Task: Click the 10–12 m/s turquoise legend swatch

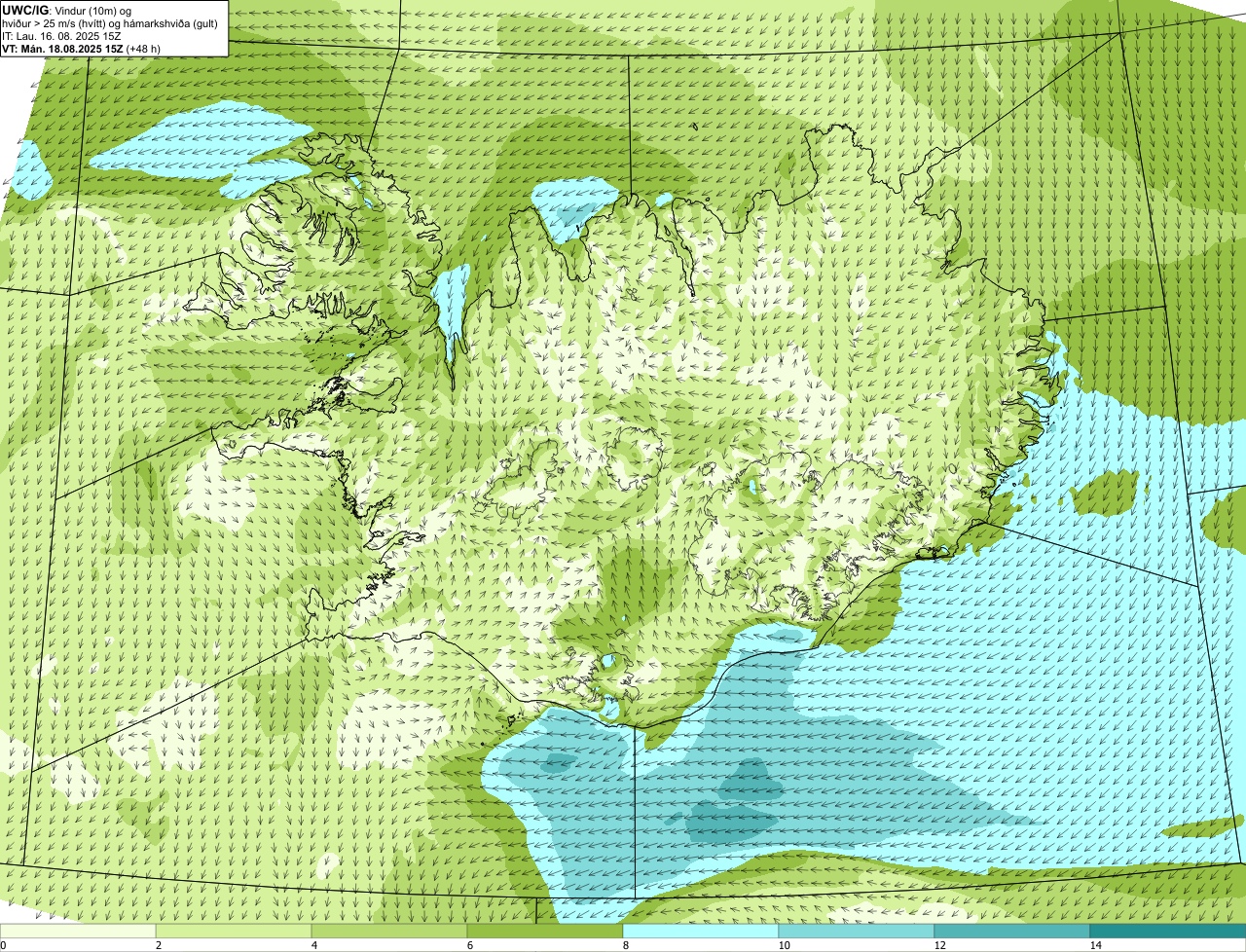Action: 857,932
